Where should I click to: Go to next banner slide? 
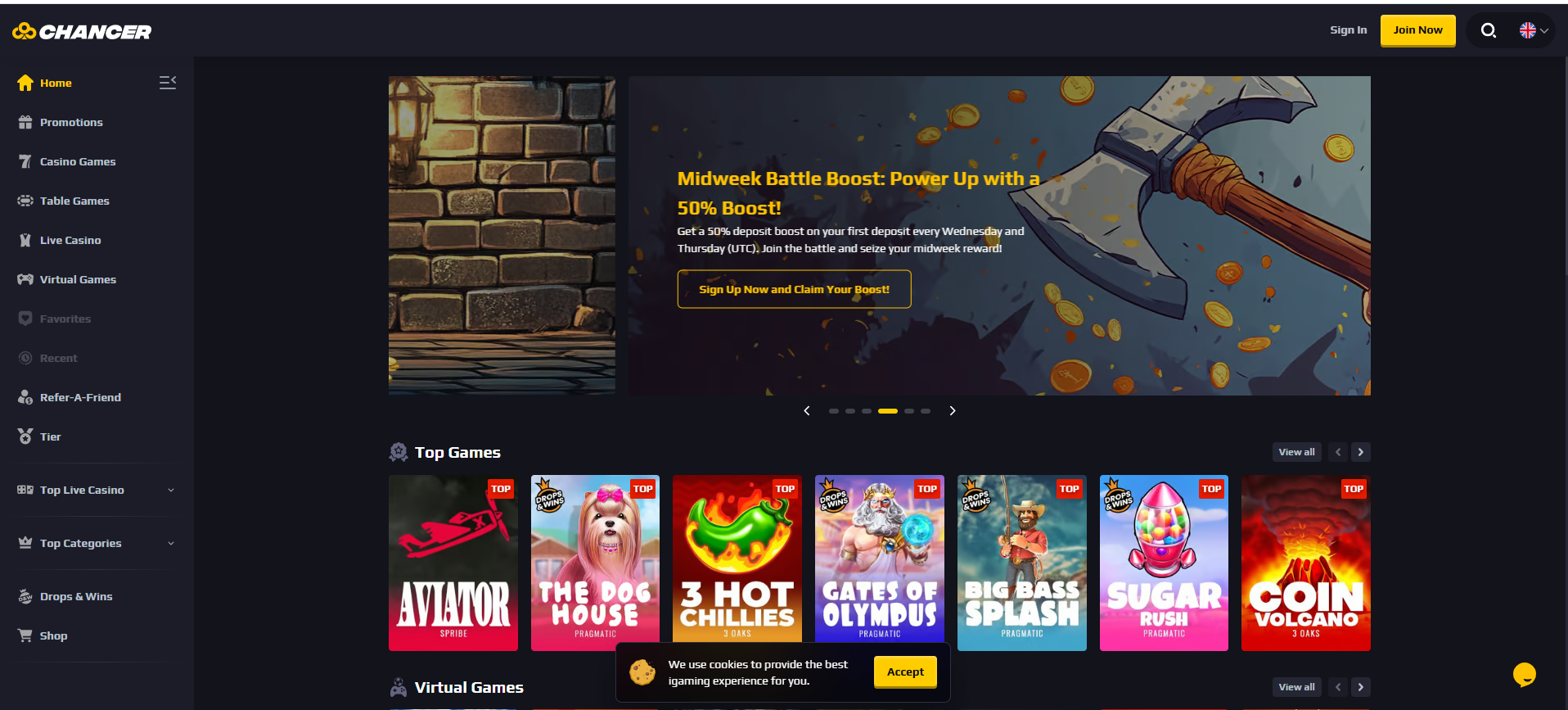(953, 411)
